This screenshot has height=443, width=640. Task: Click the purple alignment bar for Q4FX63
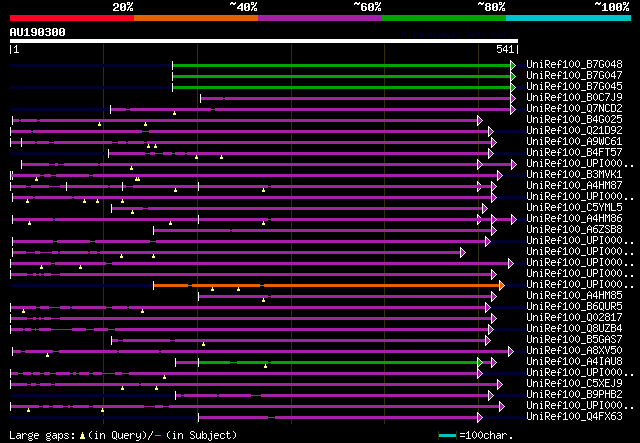(338, 418)
